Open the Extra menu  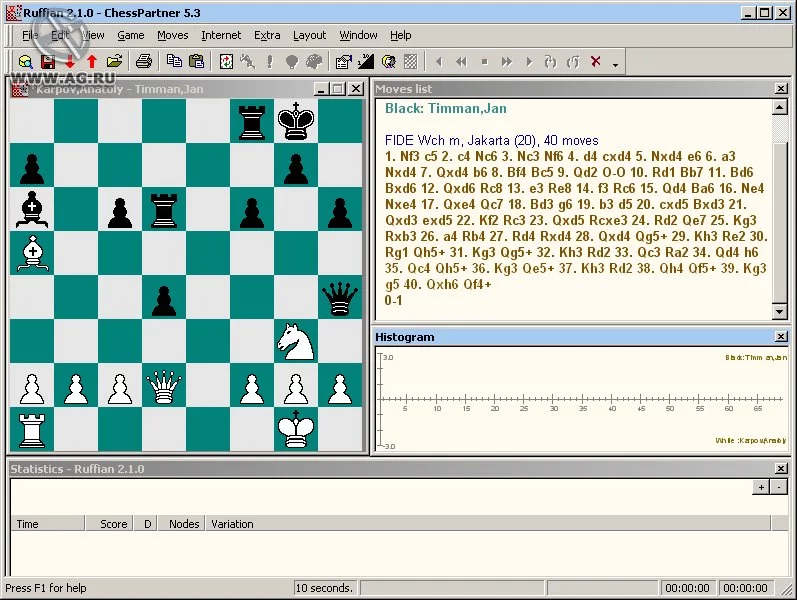(267, 35)
